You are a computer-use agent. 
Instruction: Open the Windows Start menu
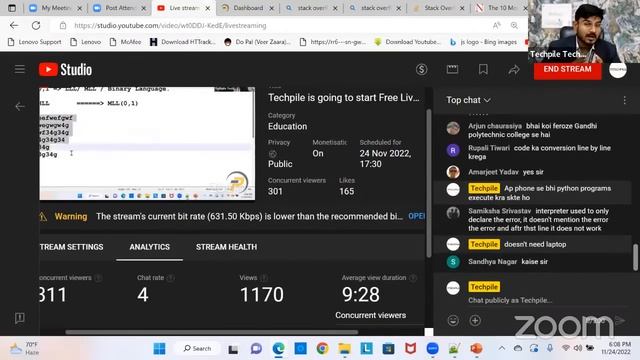pyautogui.click(x=159, y=349)
